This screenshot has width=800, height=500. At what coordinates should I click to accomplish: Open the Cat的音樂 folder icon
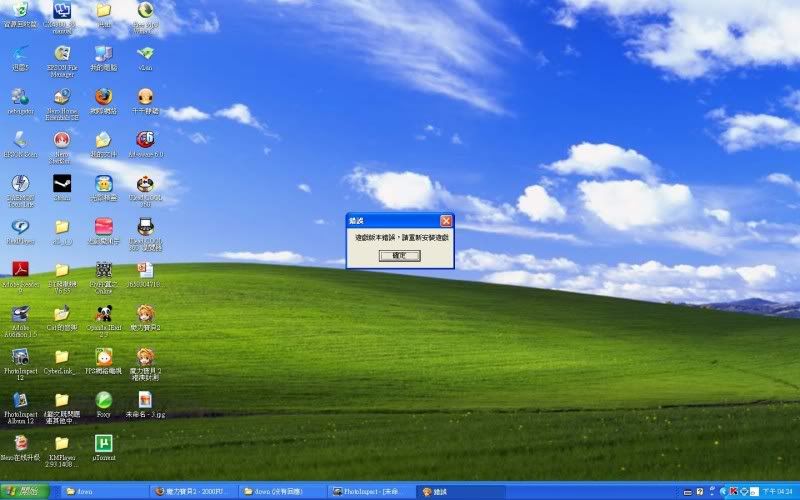[62, 318]
